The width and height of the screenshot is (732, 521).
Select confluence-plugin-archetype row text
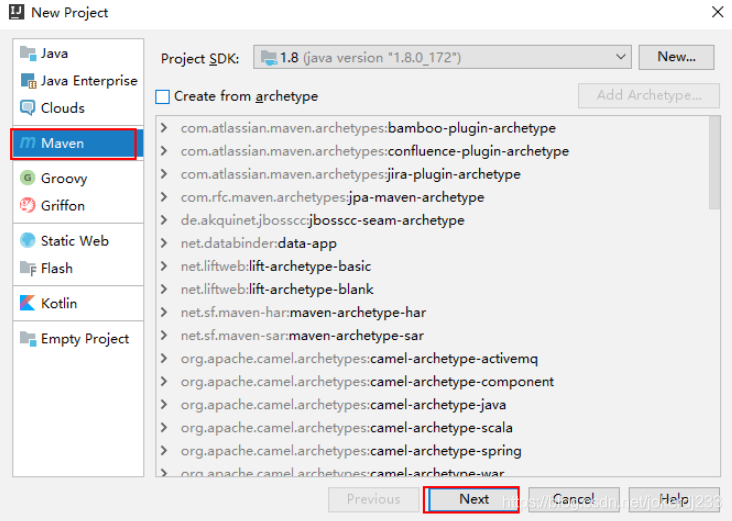(374, 151)
